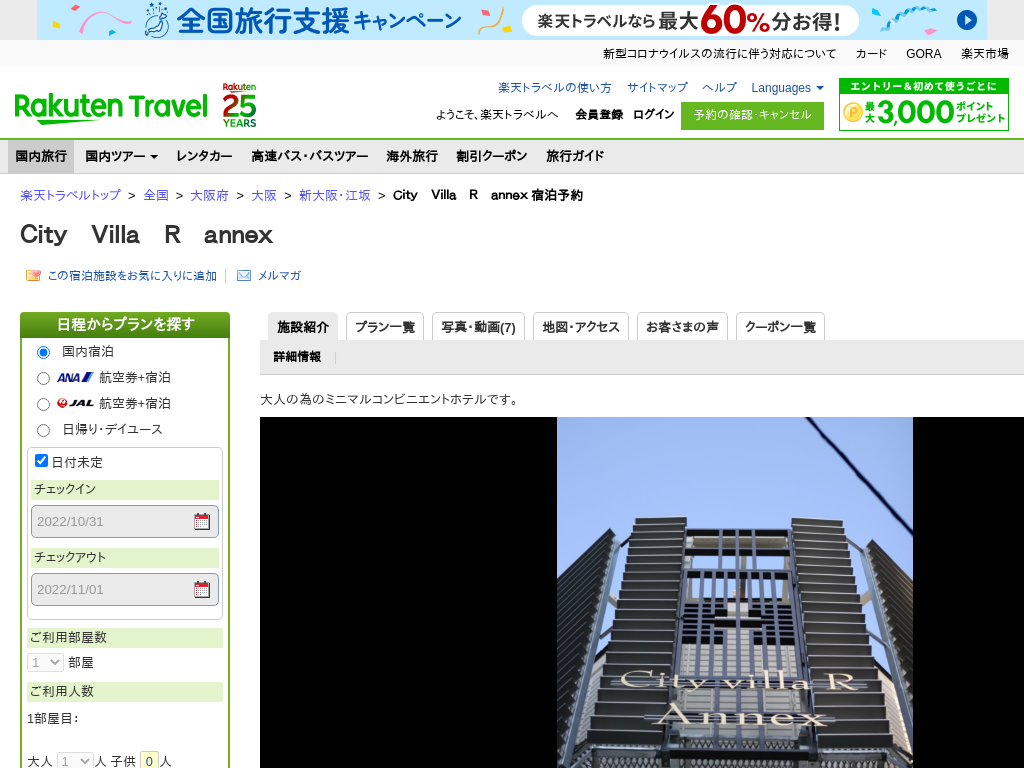Image resolution: width=1024 pixels, height=768 pixels.
Task: Click the ログイン link
Action: tap(653, 114)
